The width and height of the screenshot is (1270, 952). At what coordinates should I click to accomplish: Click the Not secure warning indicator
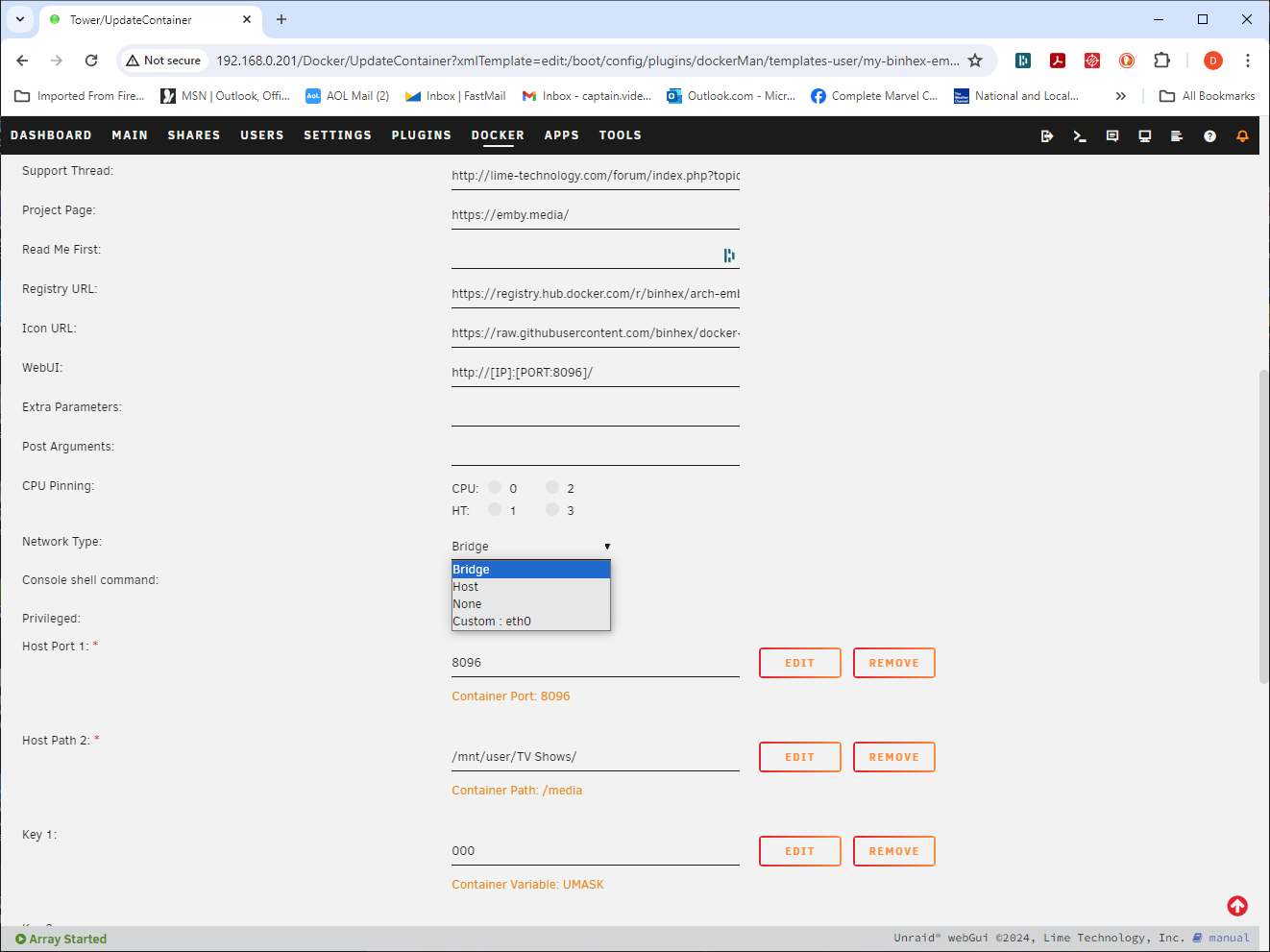(x=163, y=61)
